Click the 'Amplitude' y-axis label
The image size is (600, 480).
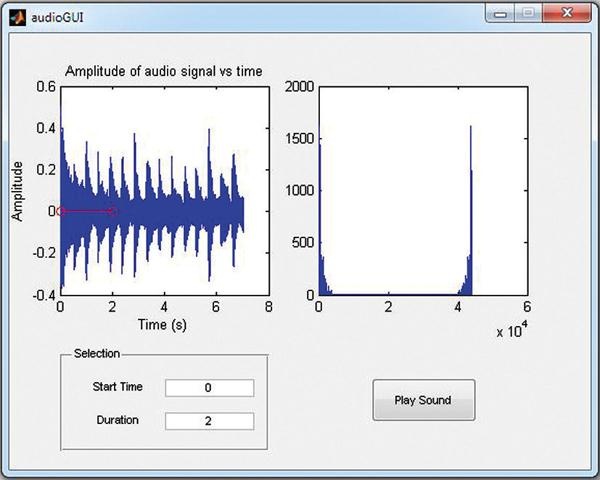pyautogui.click(x=17, y=191)
